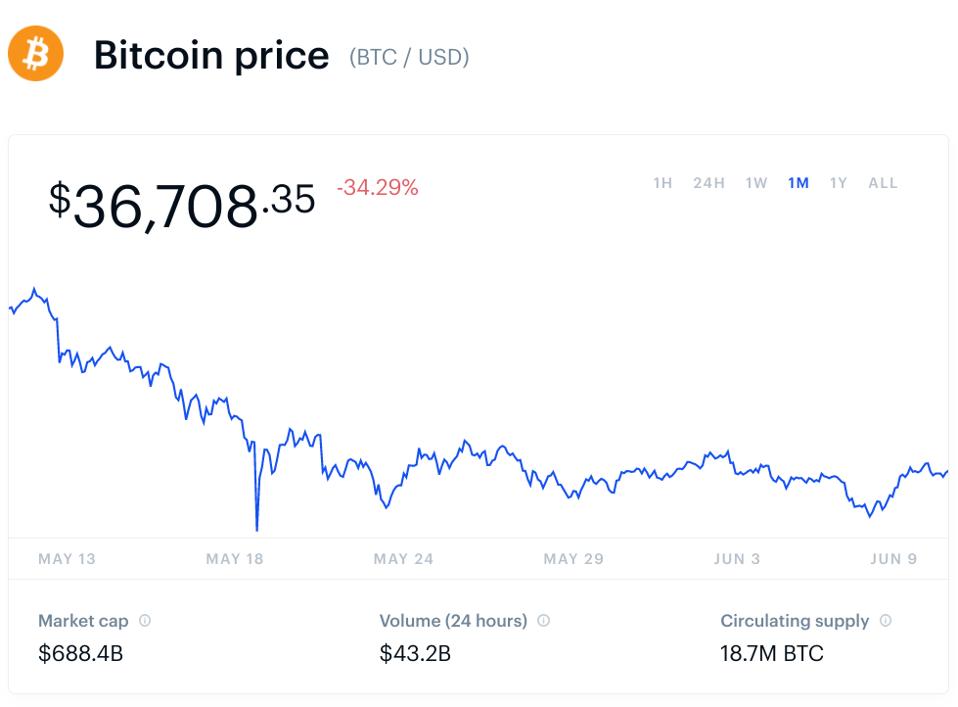This screenshot has height=707, width=958.
Task: Open the Market cap info tooltip icon
Action: [144, 620]
